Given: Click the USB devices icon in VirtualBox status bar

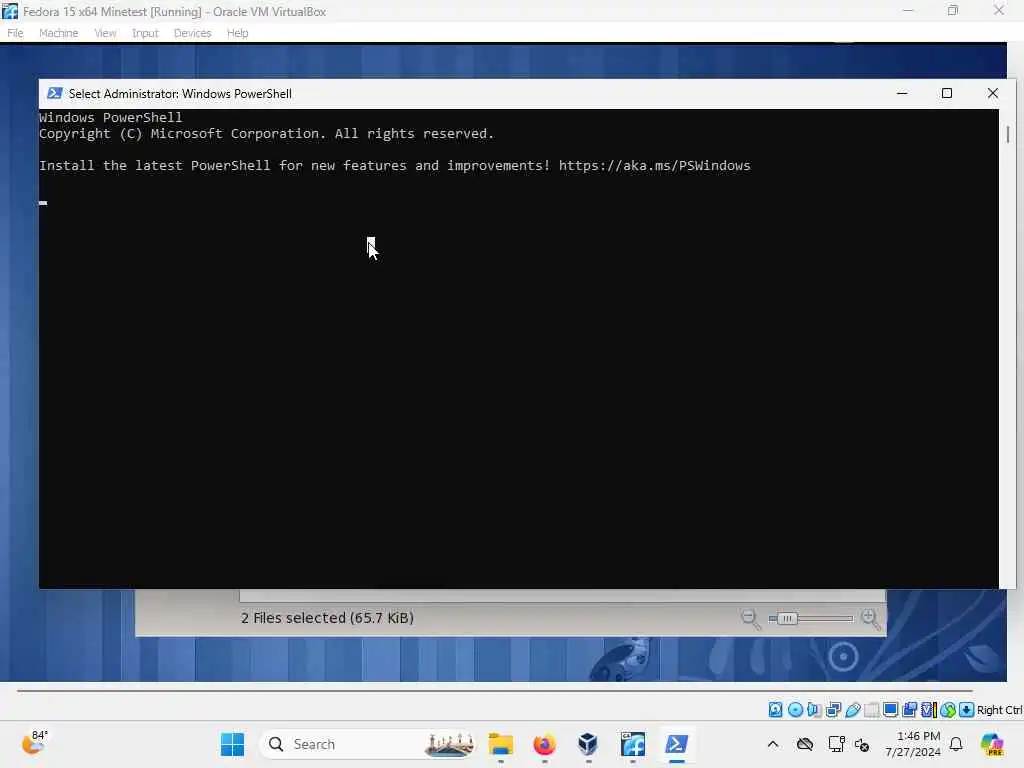Looking at the screenshot, I should (853, 710).
